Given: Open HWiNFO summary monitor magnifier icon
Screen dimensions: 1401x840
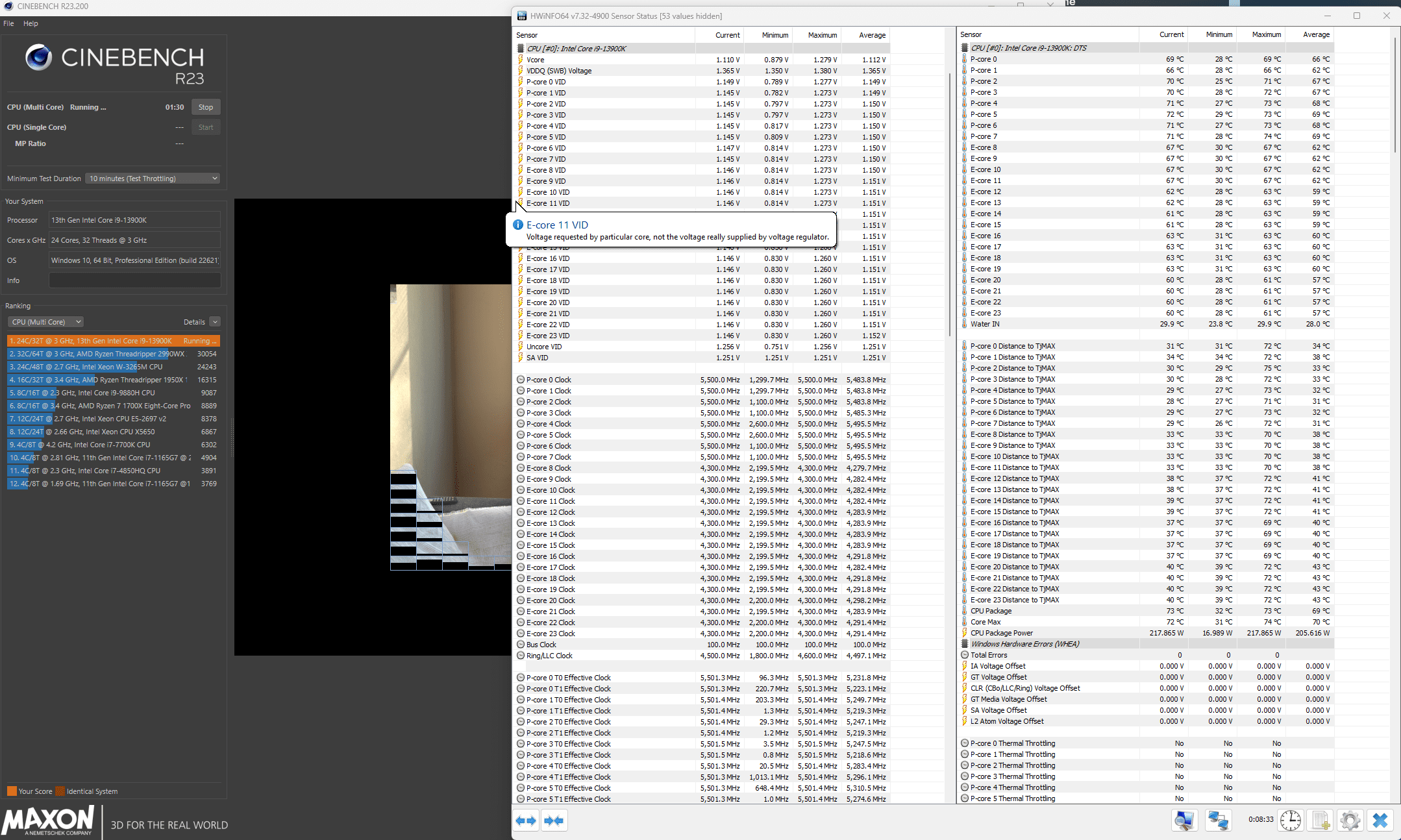Looking at the screenshot, I should coord(1185,821).
